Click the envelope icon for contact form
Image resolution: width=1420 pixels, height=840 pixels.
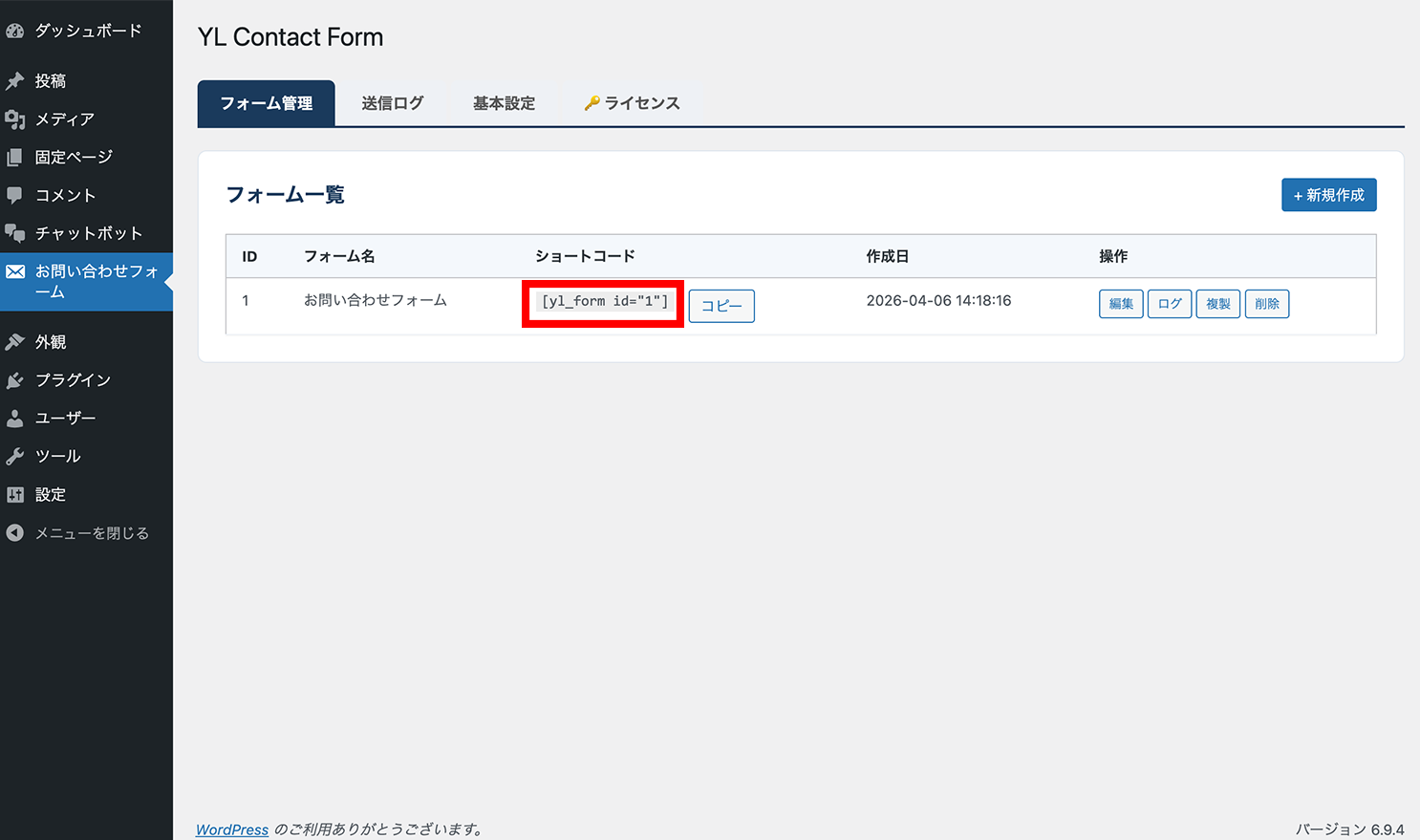(x=15, y=271)
